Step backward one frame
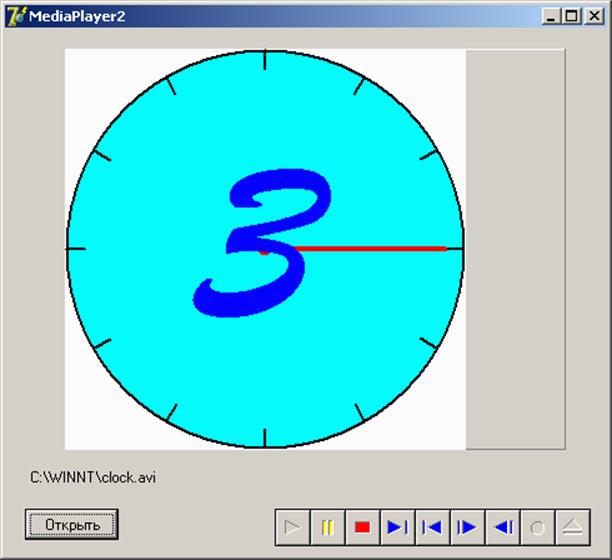 tap(503, 527)
